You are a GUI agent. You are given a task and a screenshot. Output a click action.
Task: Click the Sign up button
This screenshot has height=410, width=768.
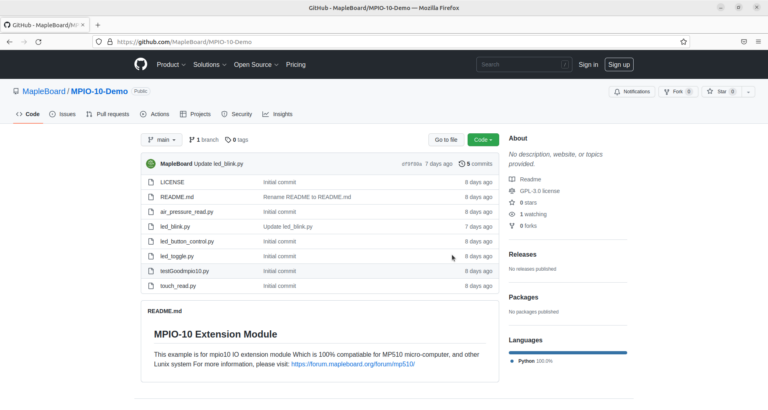(x=619, y=64)
